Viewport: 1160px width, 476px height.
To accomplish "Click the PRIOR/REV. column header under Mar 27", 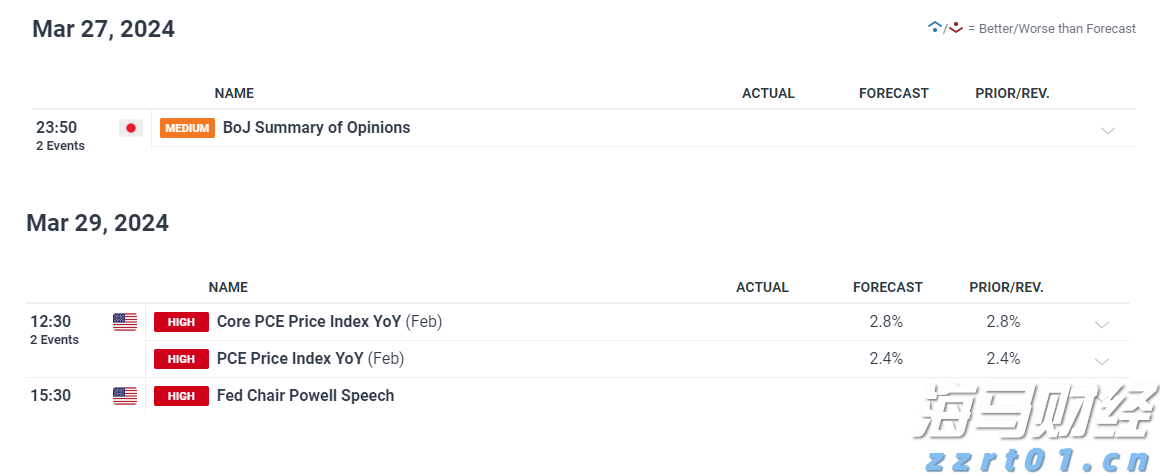I will 1012,93.
